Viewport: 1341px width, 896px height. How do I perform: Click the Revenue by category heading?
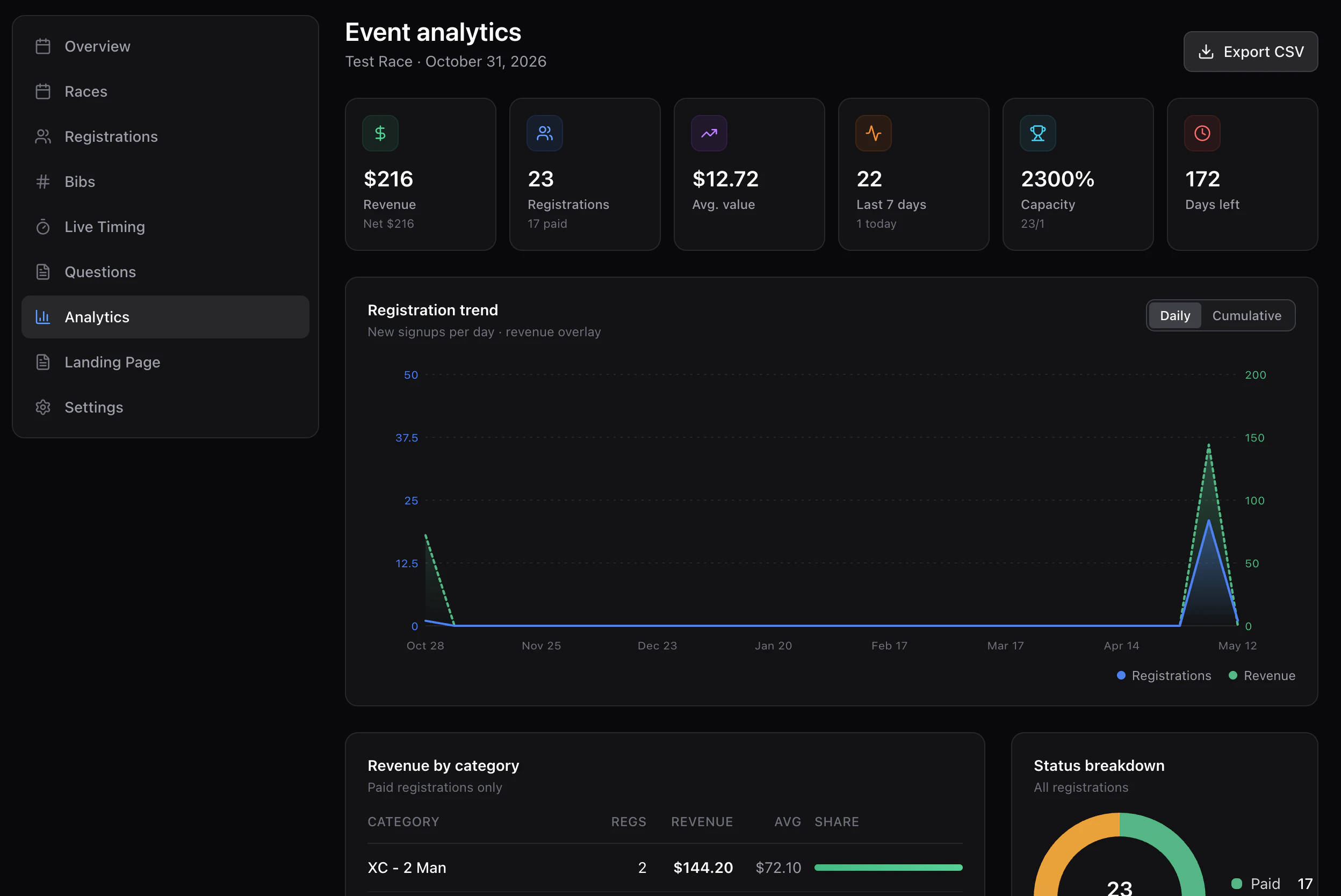(x=443, y=765)
